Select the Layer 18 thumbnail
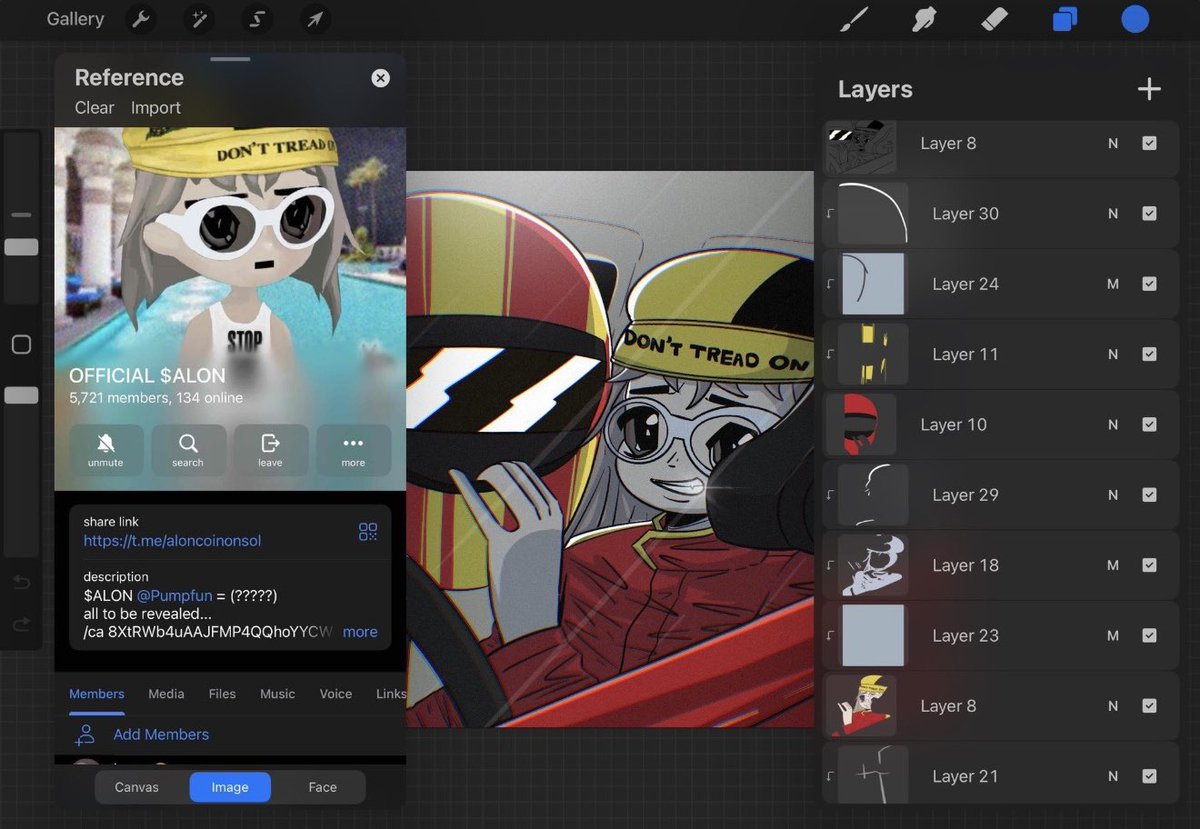1200x829 pixels. (x=872, y=565)
